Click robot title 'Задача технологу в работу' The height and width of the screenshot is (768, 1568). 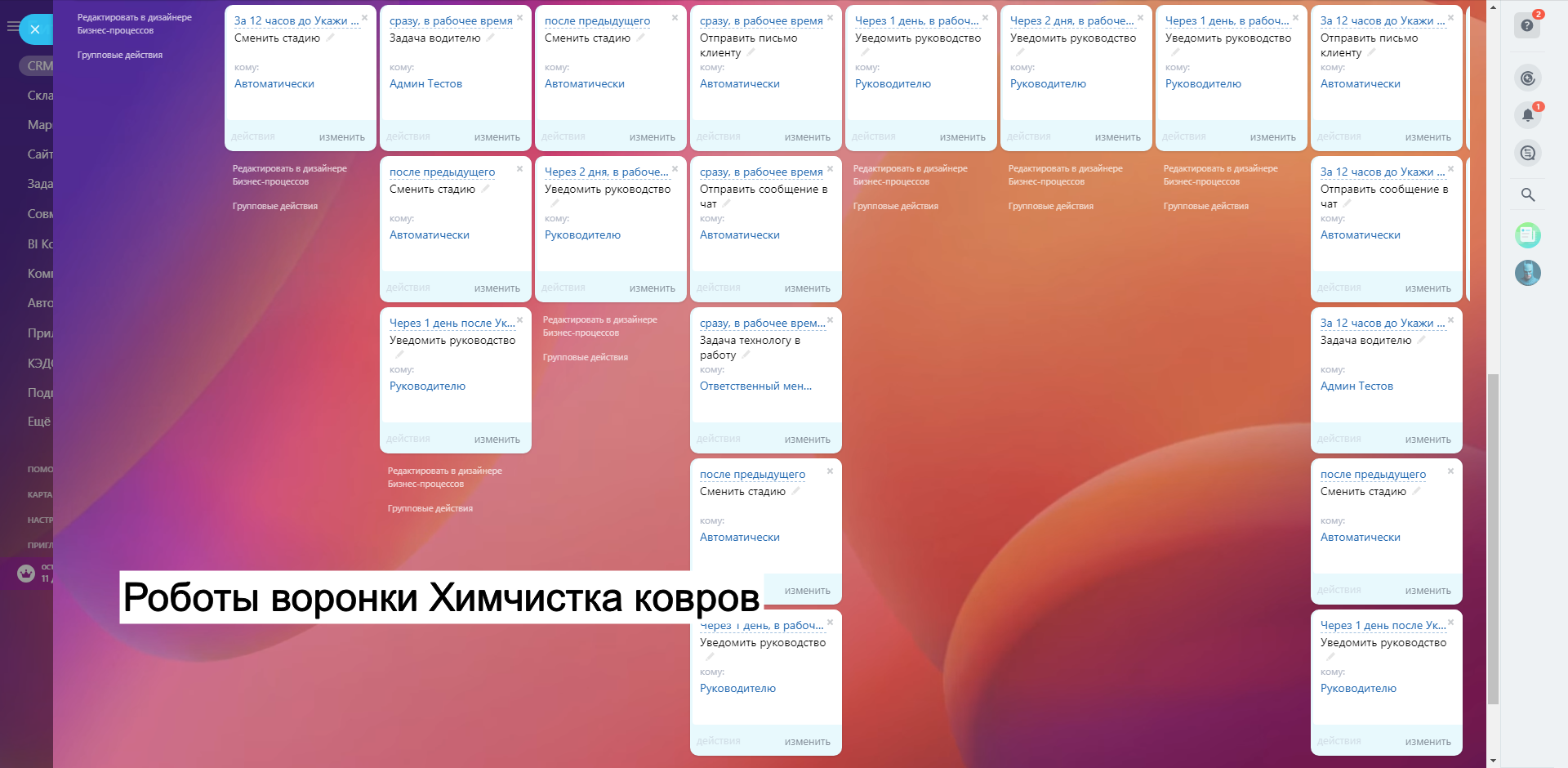750,348
